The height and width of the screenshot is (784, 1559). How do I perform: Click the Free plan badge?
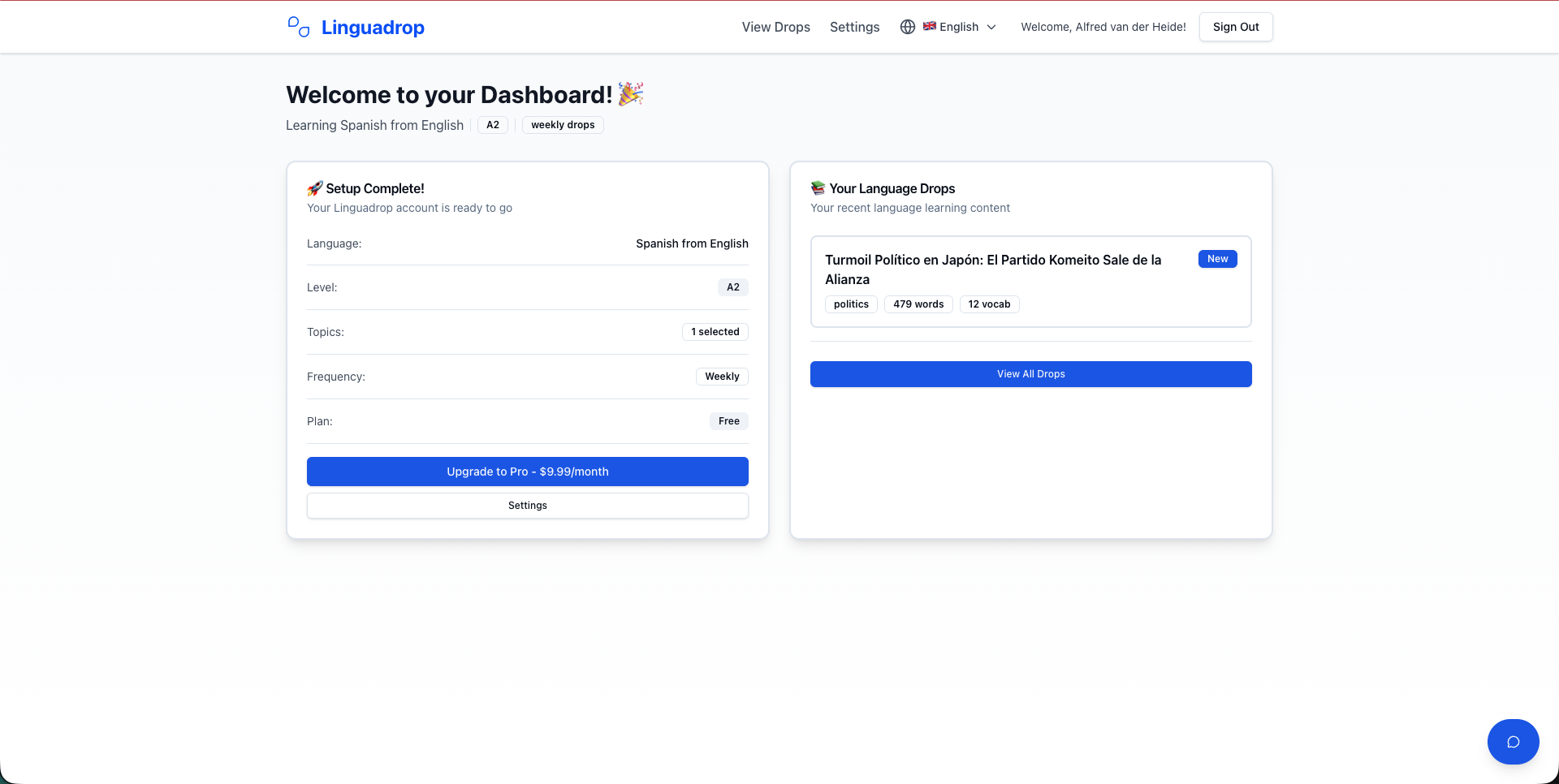click(729, 421)
